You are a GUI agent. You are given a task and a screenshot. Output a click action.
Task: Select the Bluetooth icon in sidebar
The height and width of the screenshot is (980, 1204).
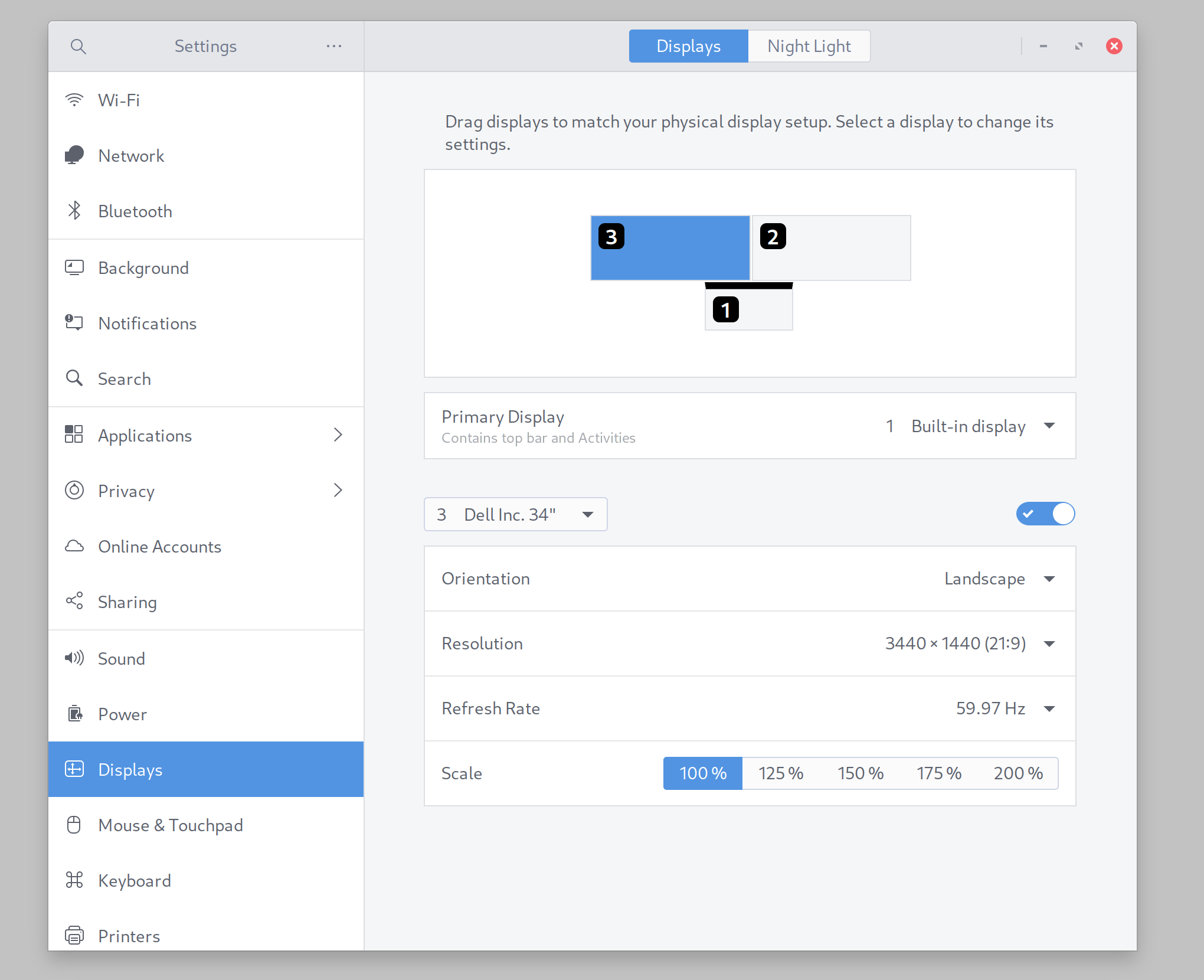(x=74, y=211)
